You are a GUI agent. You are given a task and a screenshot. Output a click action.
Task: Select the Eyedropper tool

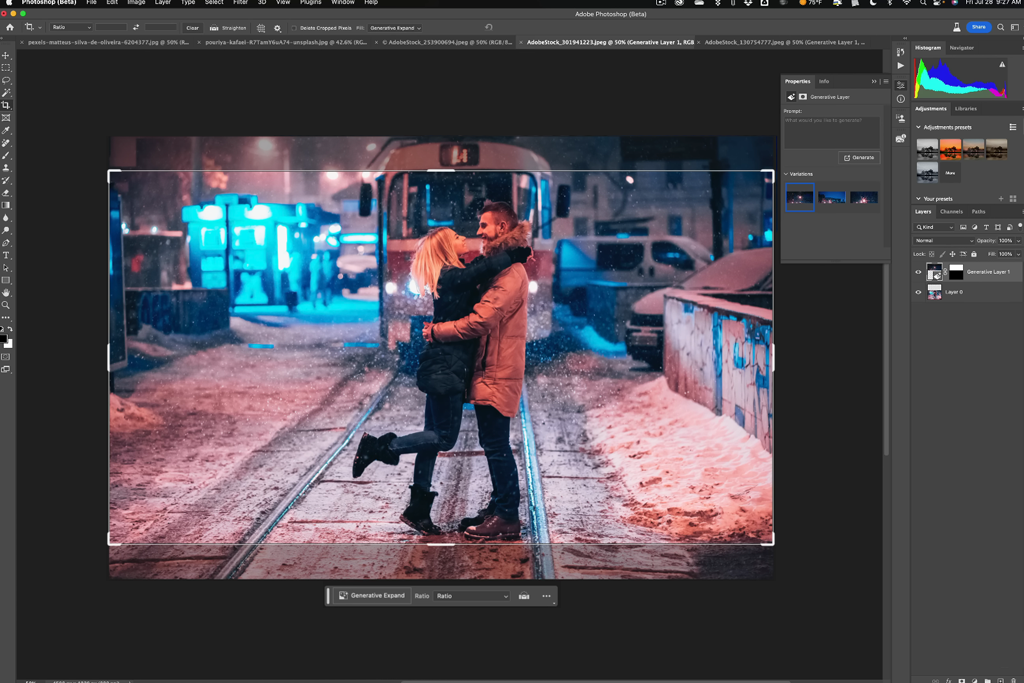[x=6, y=130]
